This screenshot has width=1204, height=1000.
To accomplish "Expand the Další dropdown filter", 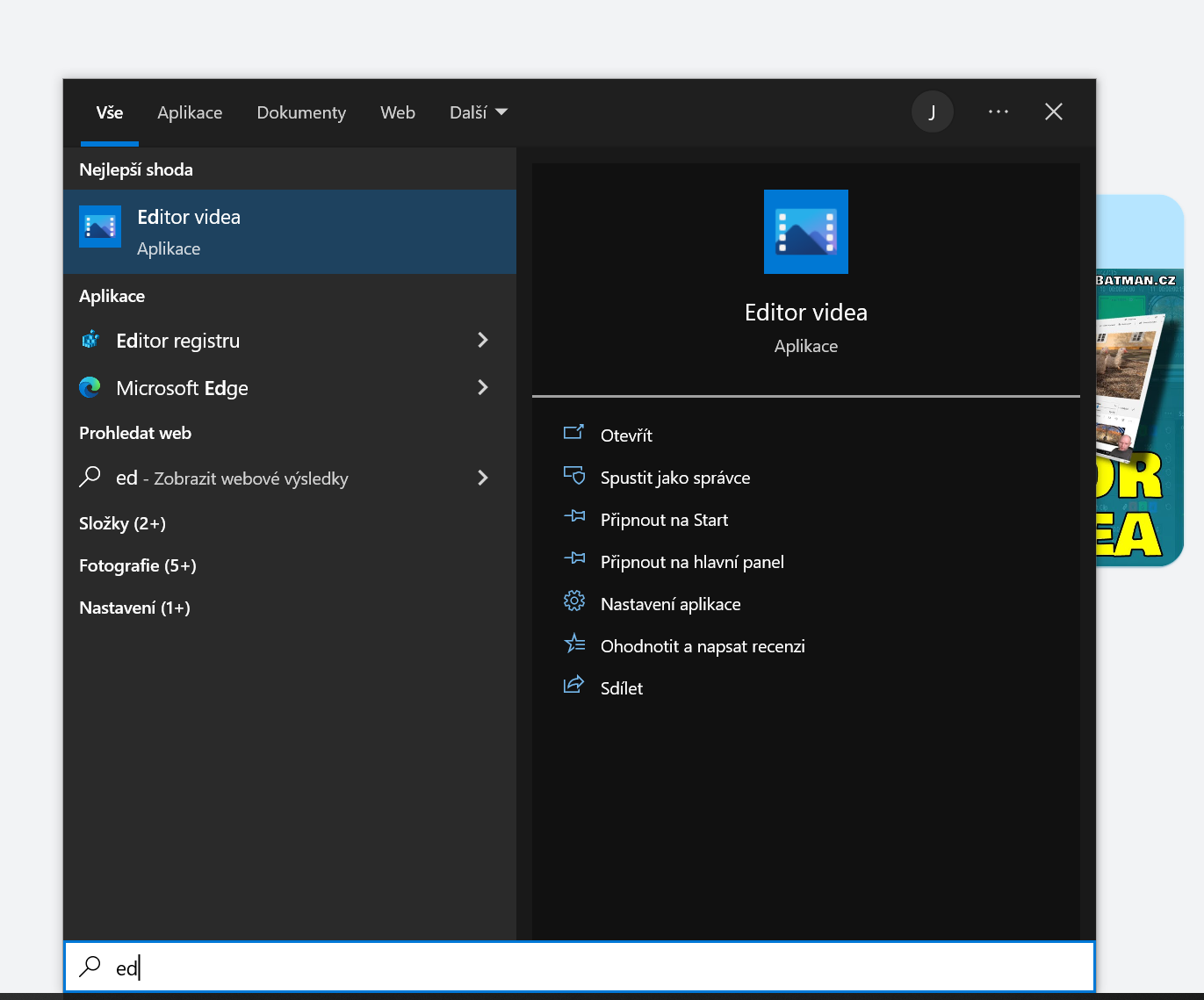I will coord(478,112).
